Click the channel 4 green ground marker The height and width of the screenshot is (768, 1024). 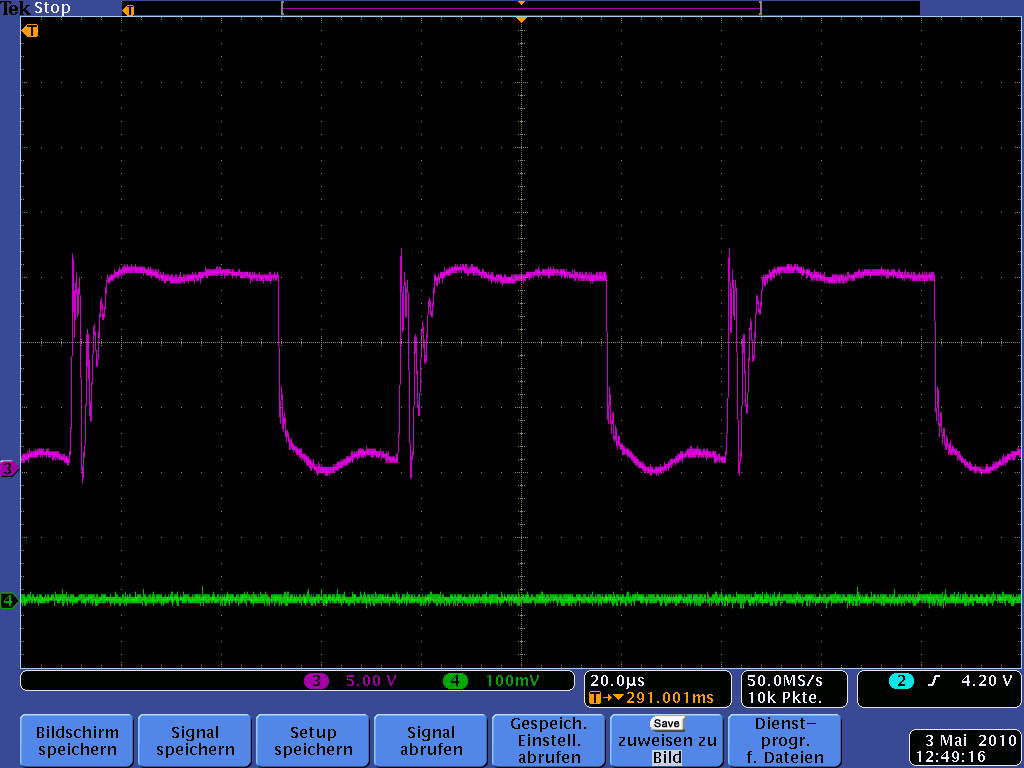click(8, 600)
